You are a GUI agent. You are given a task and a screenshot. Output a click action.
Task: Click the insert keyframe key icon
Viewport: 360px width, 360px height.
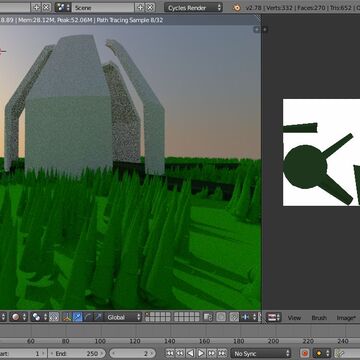pyautogui.click(x=339, y=353)
